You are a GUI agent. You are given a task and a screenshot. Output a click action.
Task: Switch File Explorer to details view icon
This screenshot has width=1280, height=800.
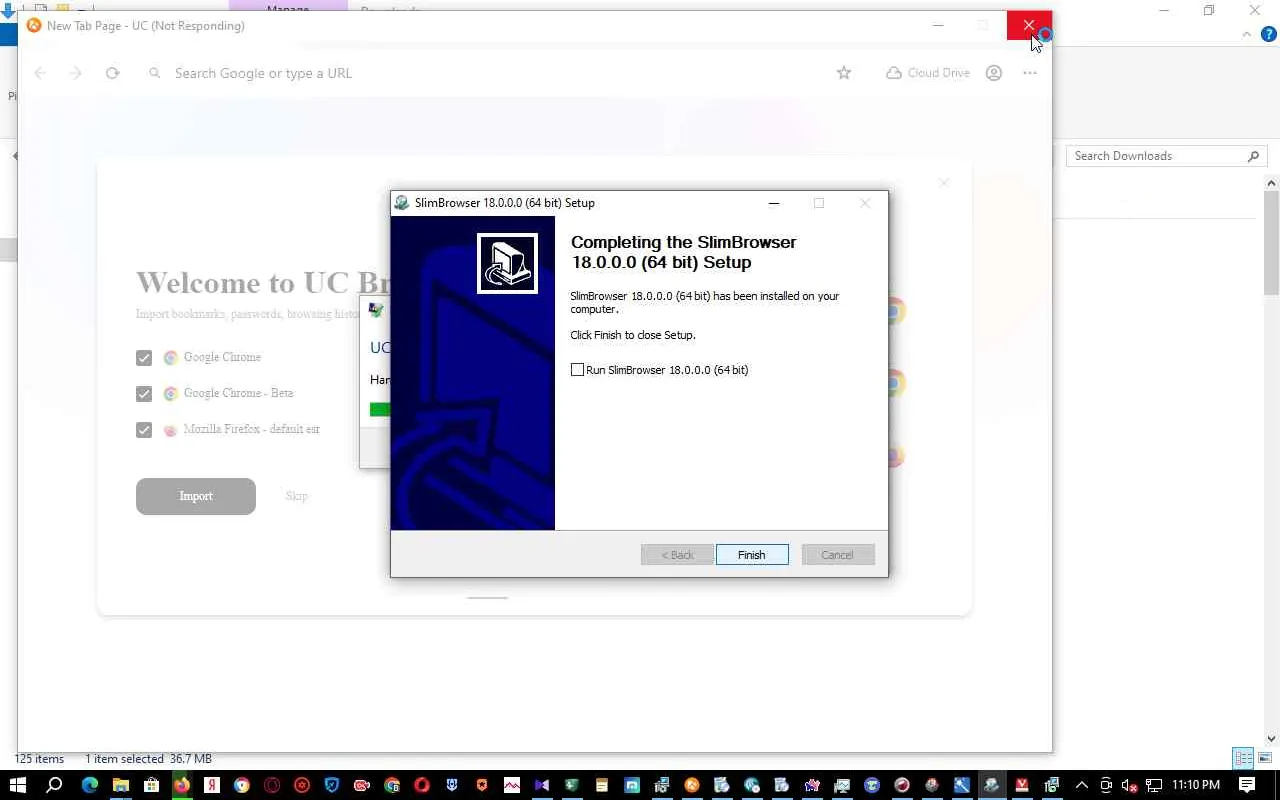[1243, 759]
